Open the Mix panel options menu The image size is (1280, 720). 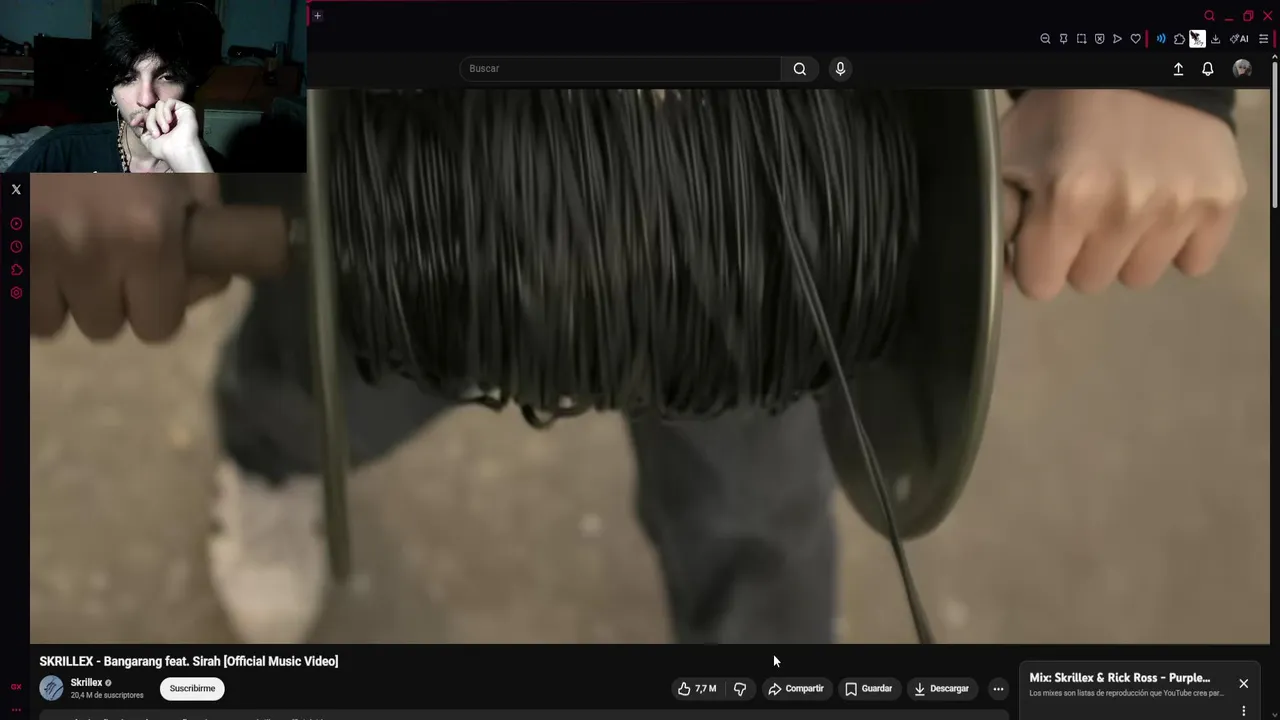coord(1243,711)
